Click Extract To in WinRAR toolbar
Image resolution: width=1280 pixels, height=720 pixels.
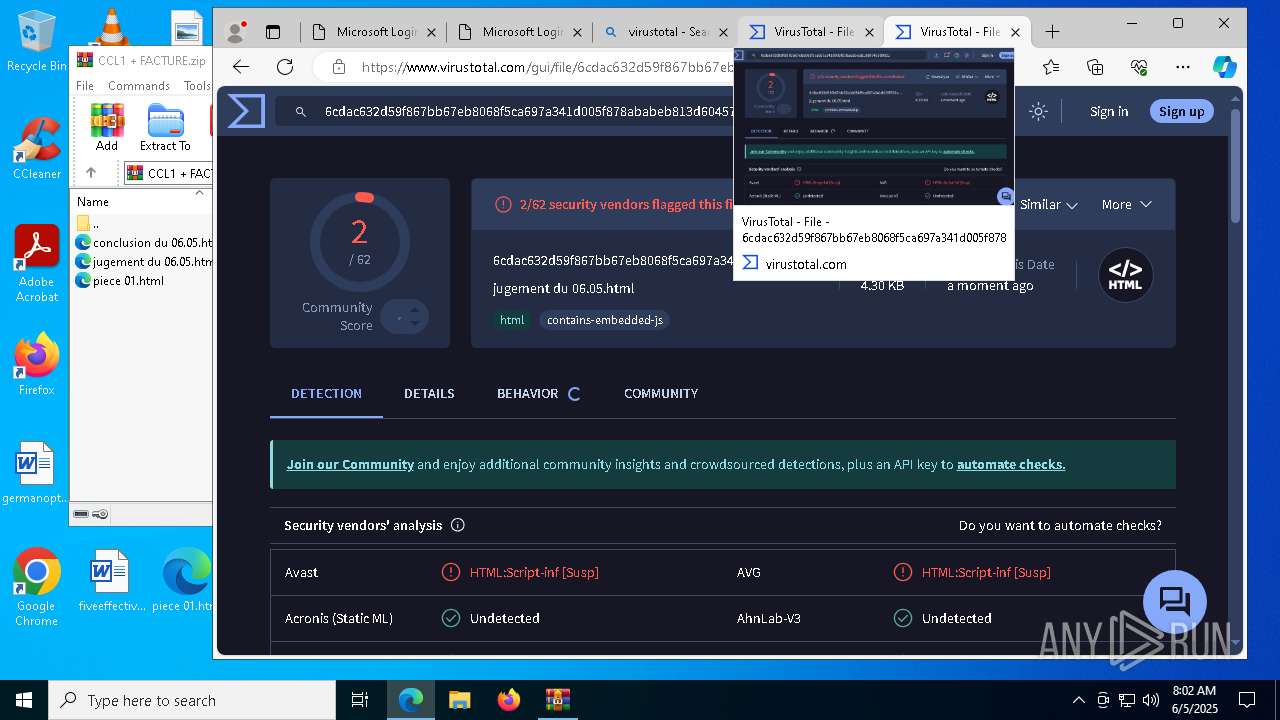(x=165, y=127)
